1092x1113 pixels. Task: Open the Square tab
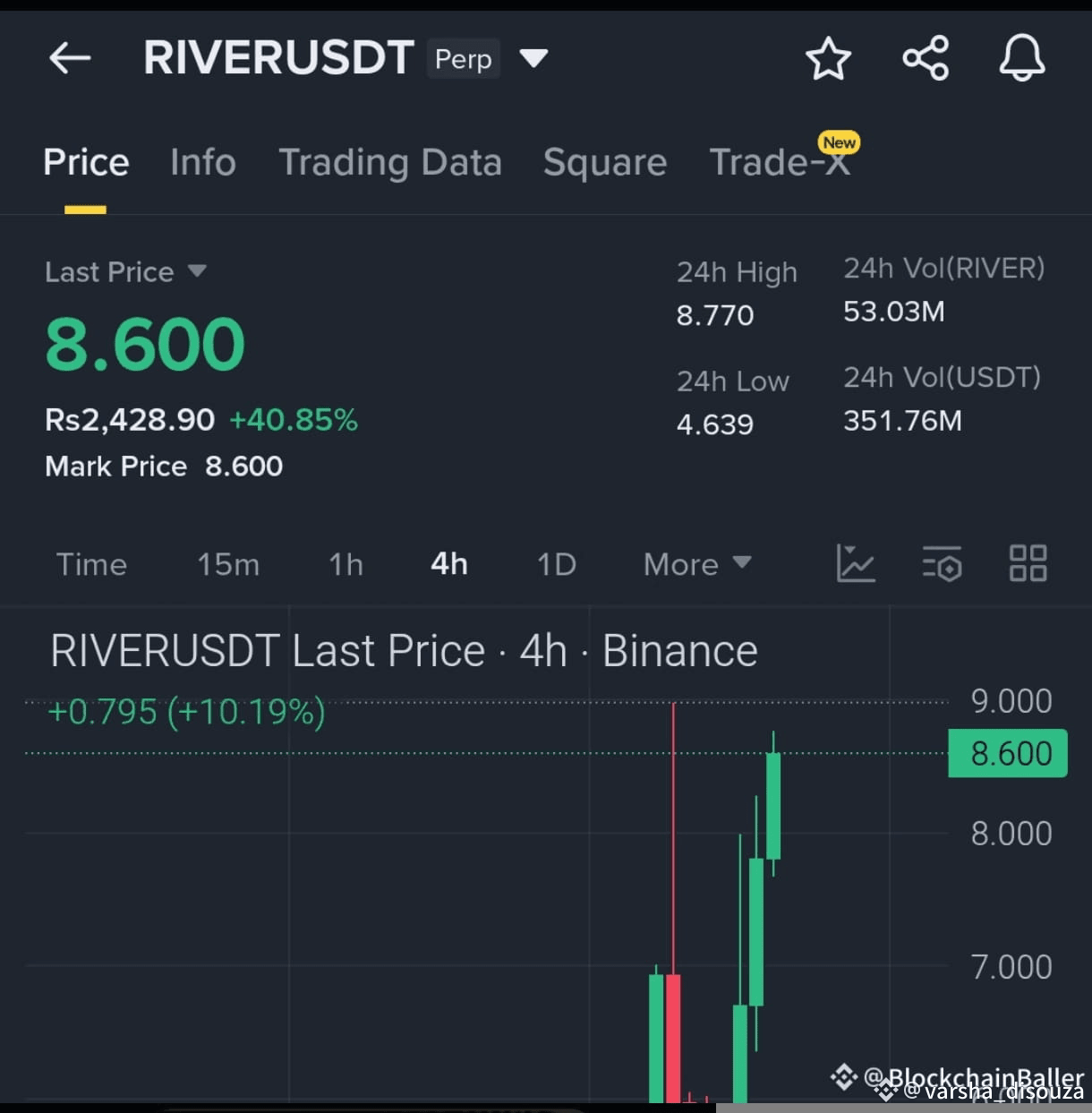[x=605, y=163]
